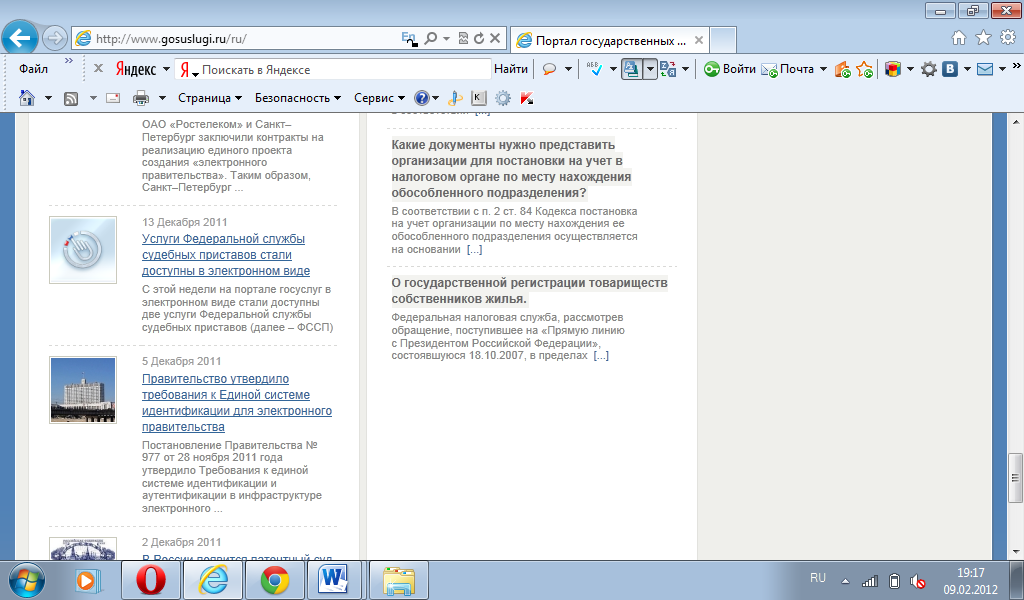
Task: Click the Punto switcher icon on command bar
Action: [455, 98]
